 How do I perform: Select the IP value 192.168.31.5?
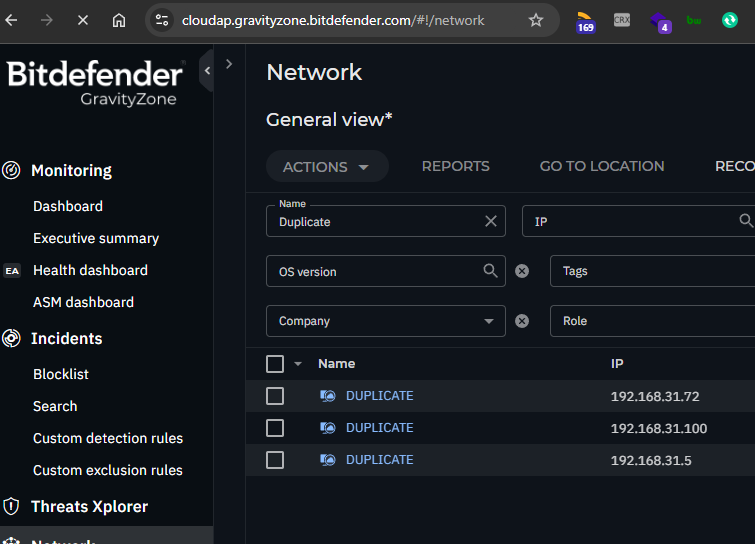[651, 460]
